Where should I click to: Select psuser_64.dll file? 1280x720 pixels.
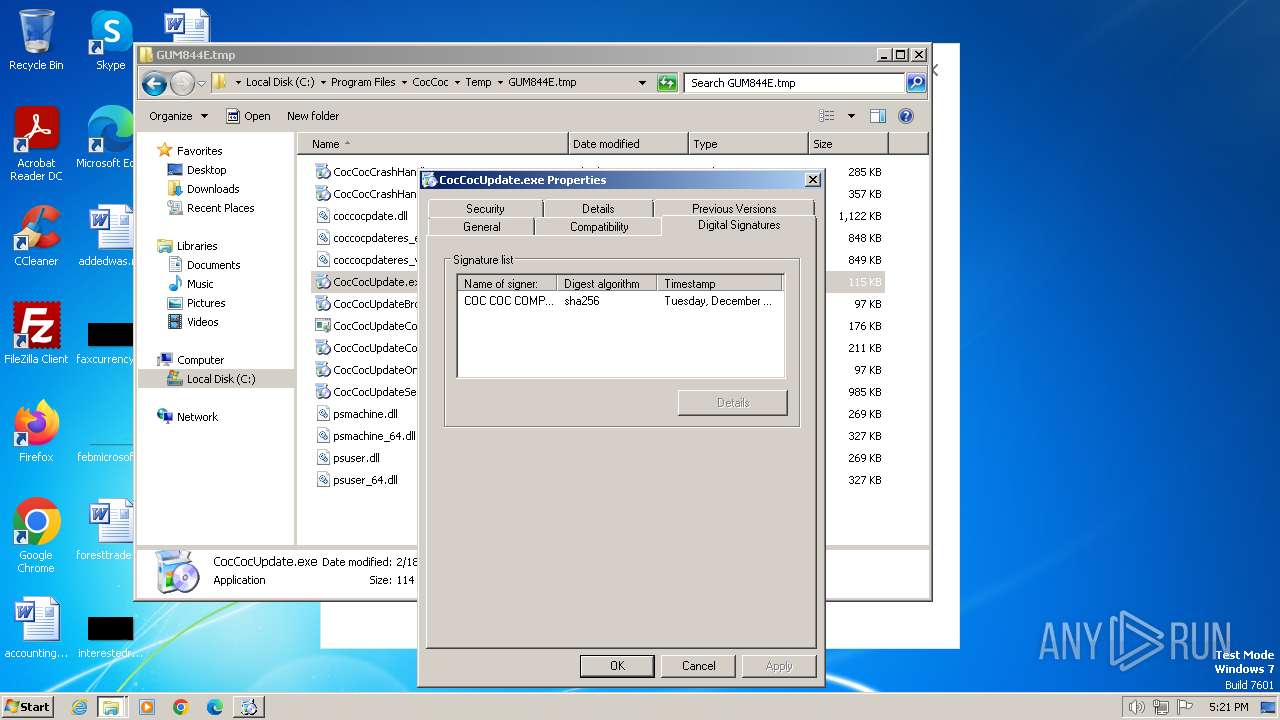pos(357,480)
